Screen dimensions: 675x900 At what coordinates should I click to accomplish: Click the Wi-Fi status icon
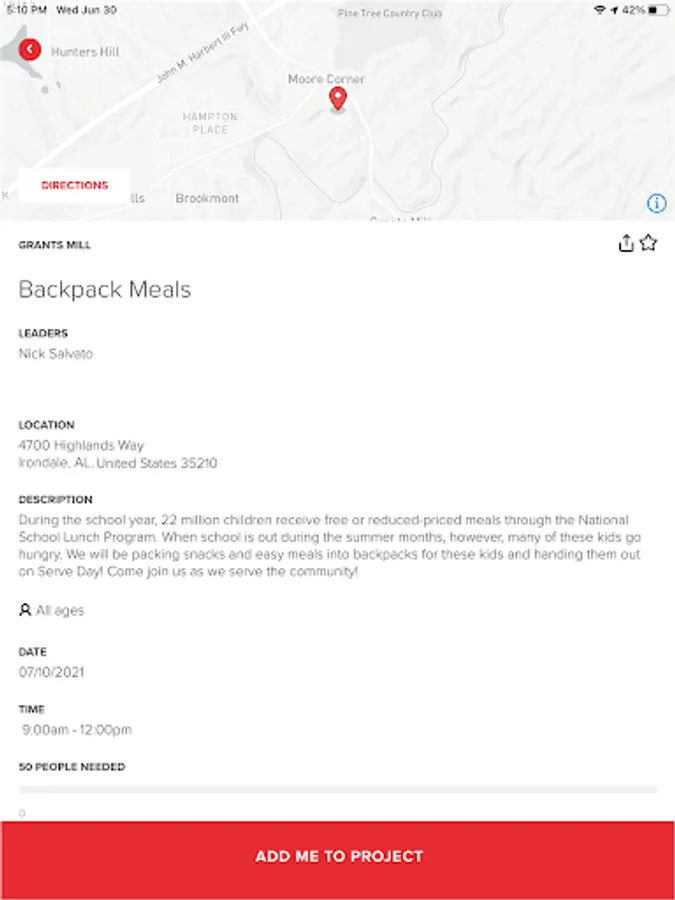click(600, 10)
